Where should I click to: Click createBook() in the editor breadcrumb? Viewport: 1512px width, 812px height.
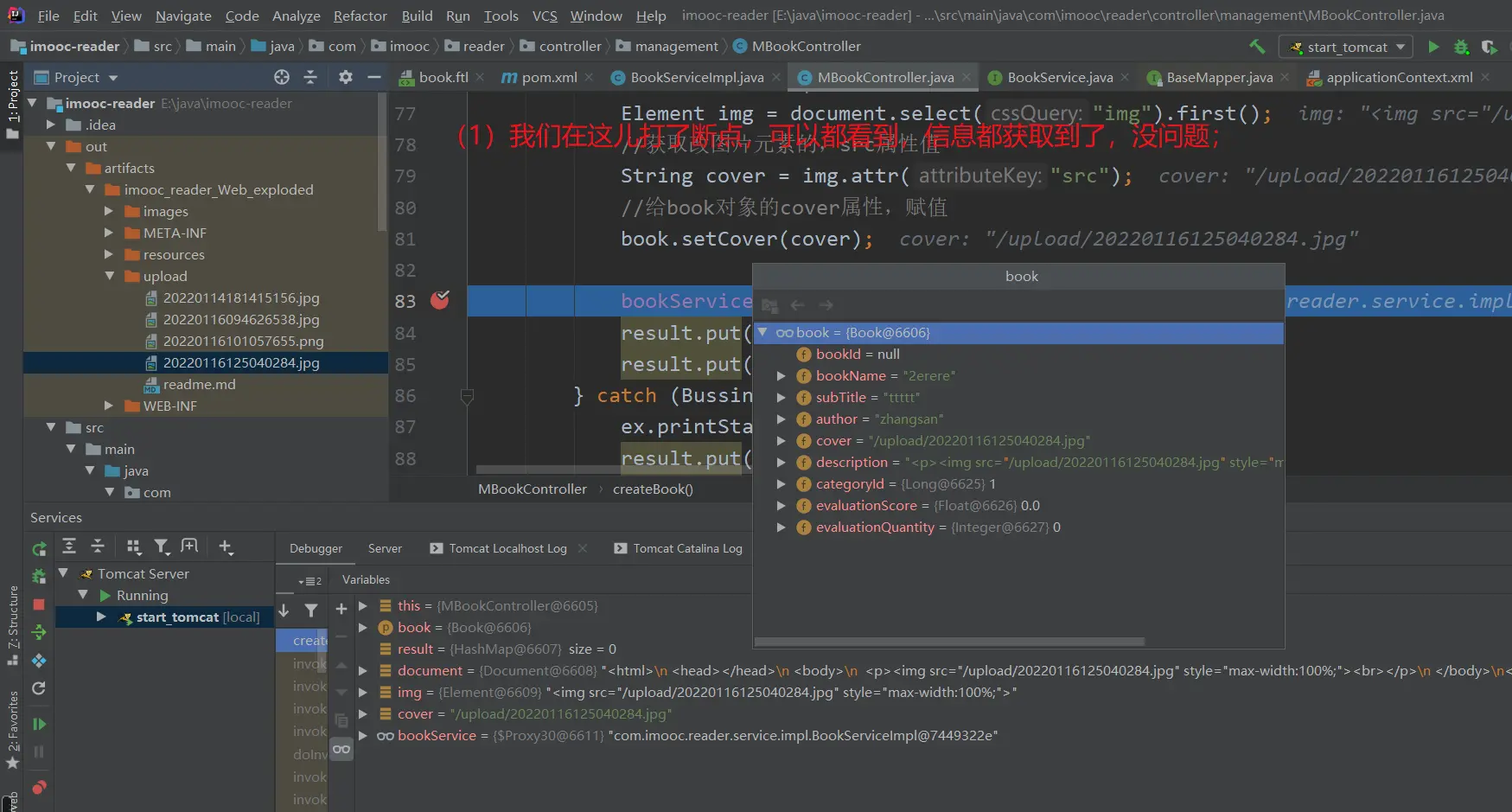[x=653, y=489]
